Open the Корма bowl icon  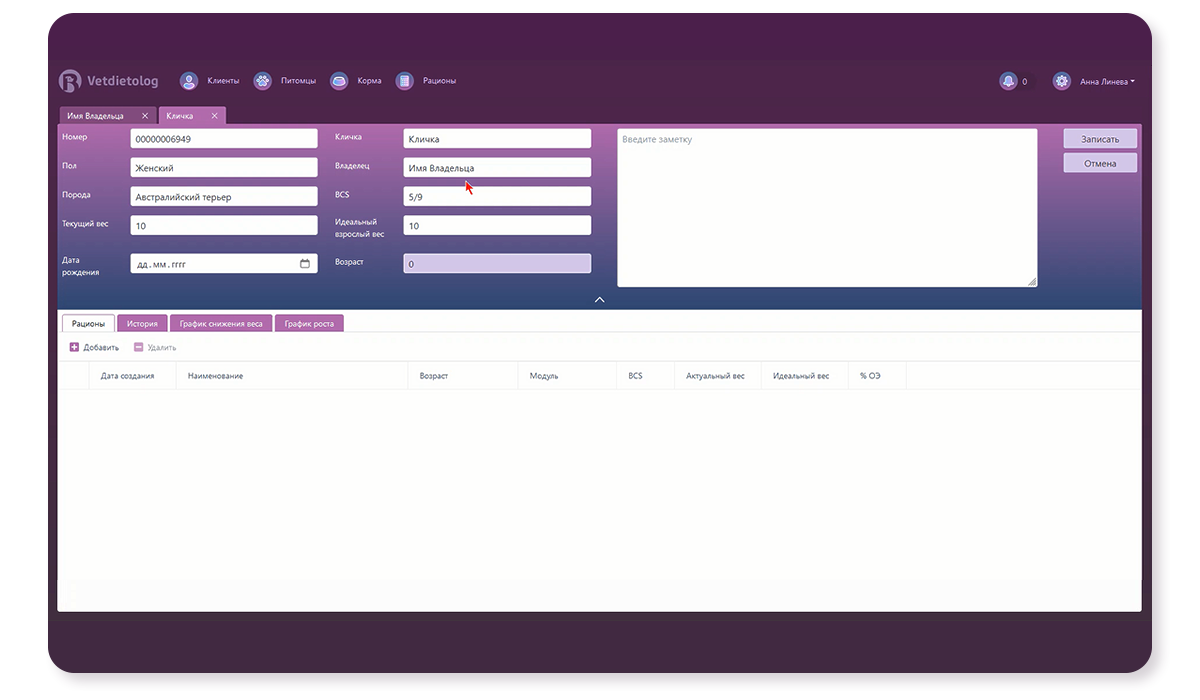[x=339, y=81]
